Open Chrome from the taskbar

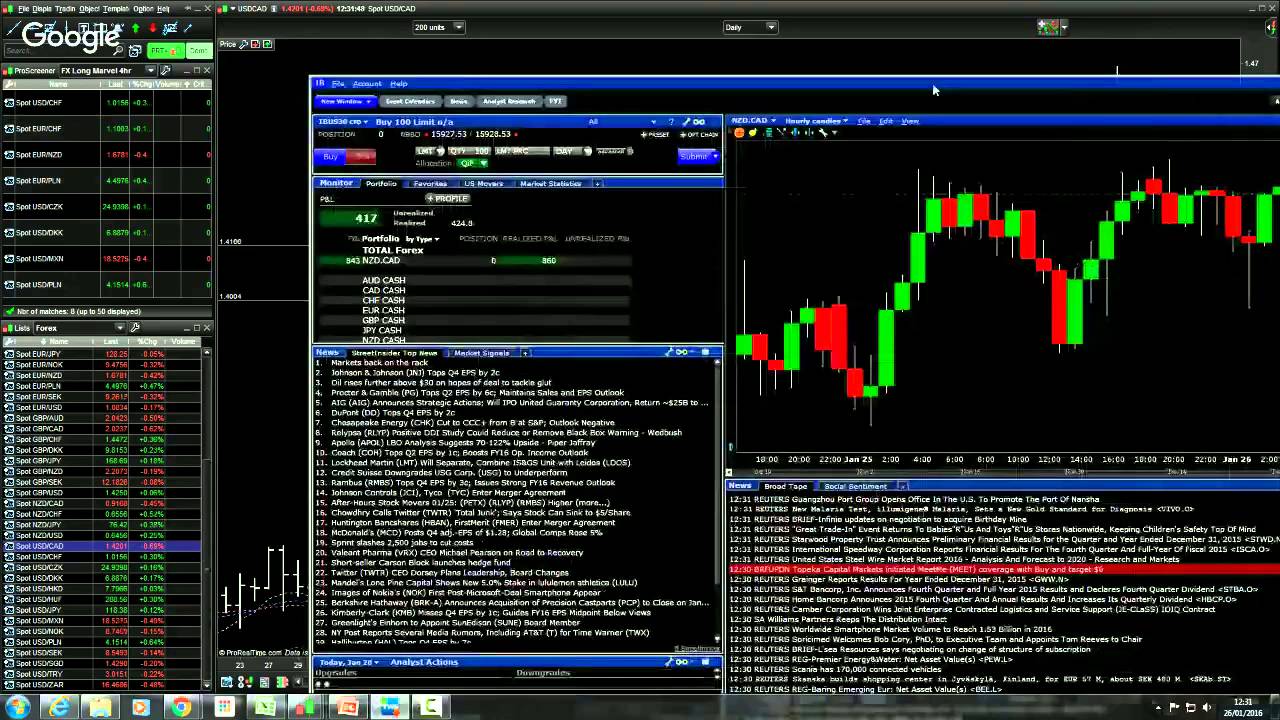[x=180, y=707]
